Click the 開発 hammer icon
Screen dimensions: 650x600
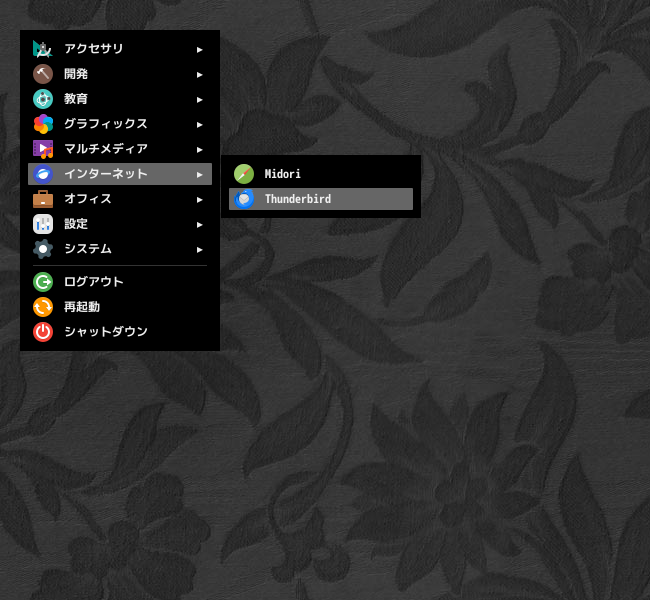(x=43, y=74)
